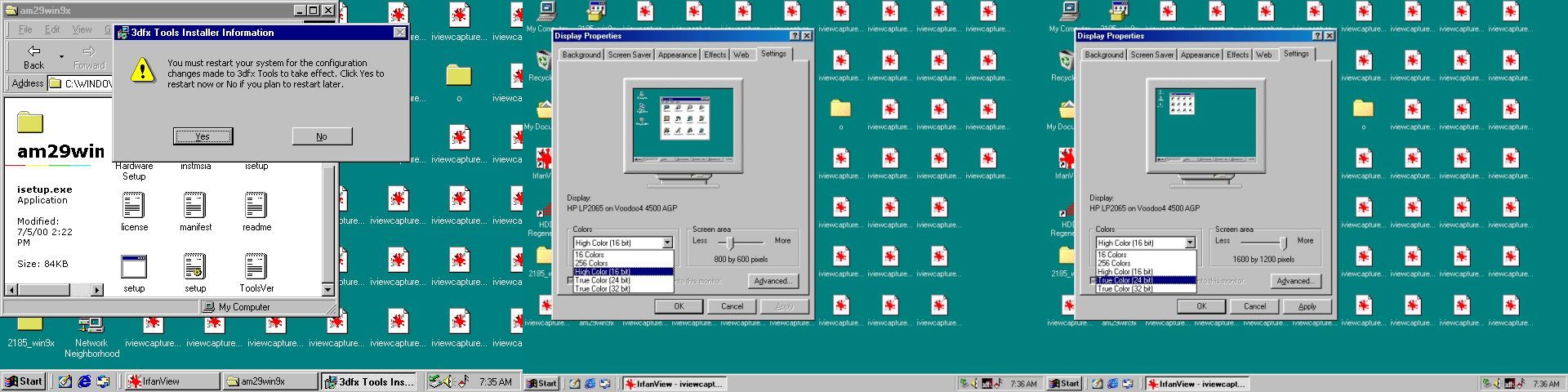Switch to IrfanView taskbar button beside am29win9x button
This screenshot has height=392, width=1568.
171,381
